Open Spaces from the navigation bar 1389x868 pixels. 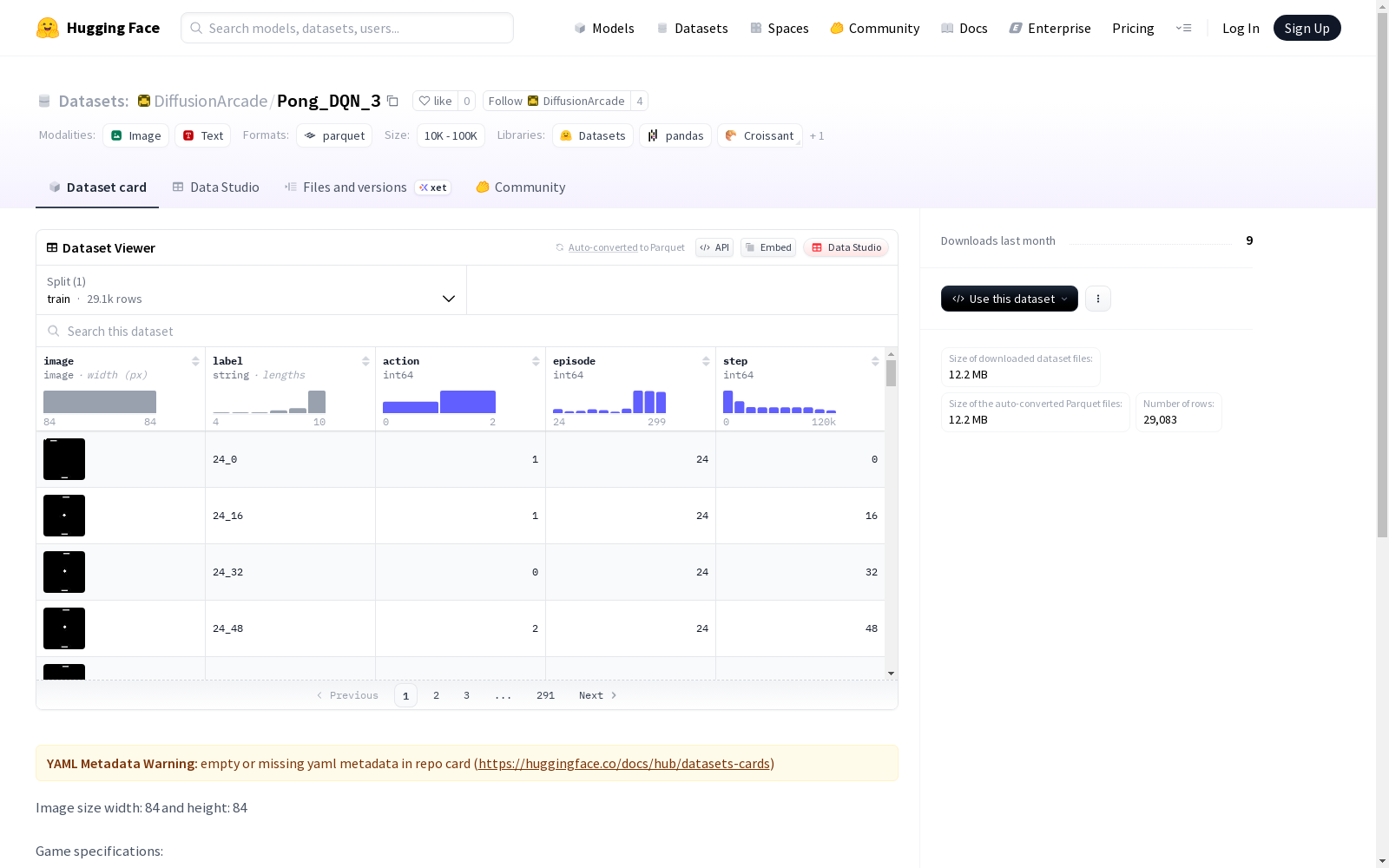coord(780,28)
